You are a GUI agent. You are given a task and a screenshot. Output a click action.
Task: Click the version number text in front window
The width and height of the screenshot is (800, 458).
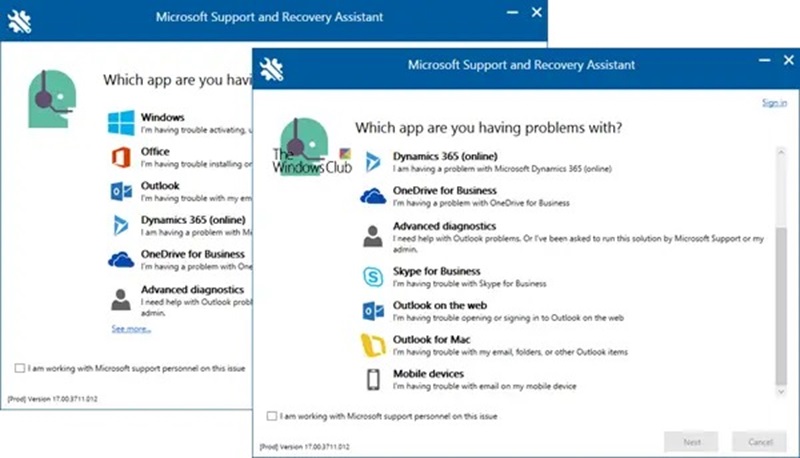pyautogui.click(x=305, y=447)
